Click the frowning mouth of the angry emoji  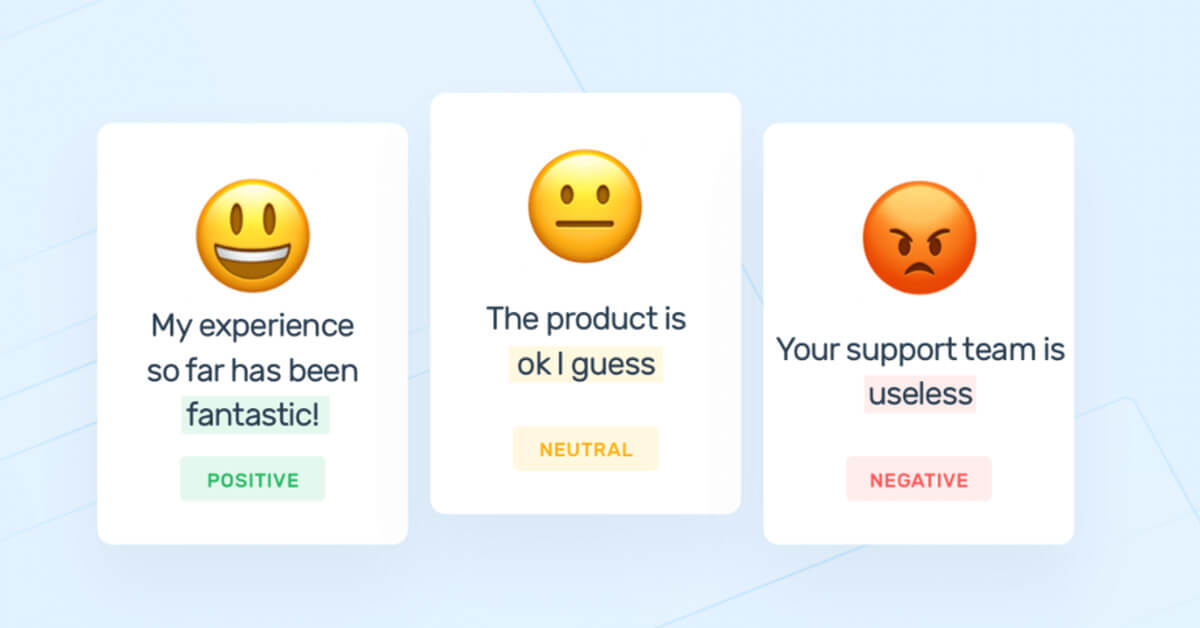919,265
